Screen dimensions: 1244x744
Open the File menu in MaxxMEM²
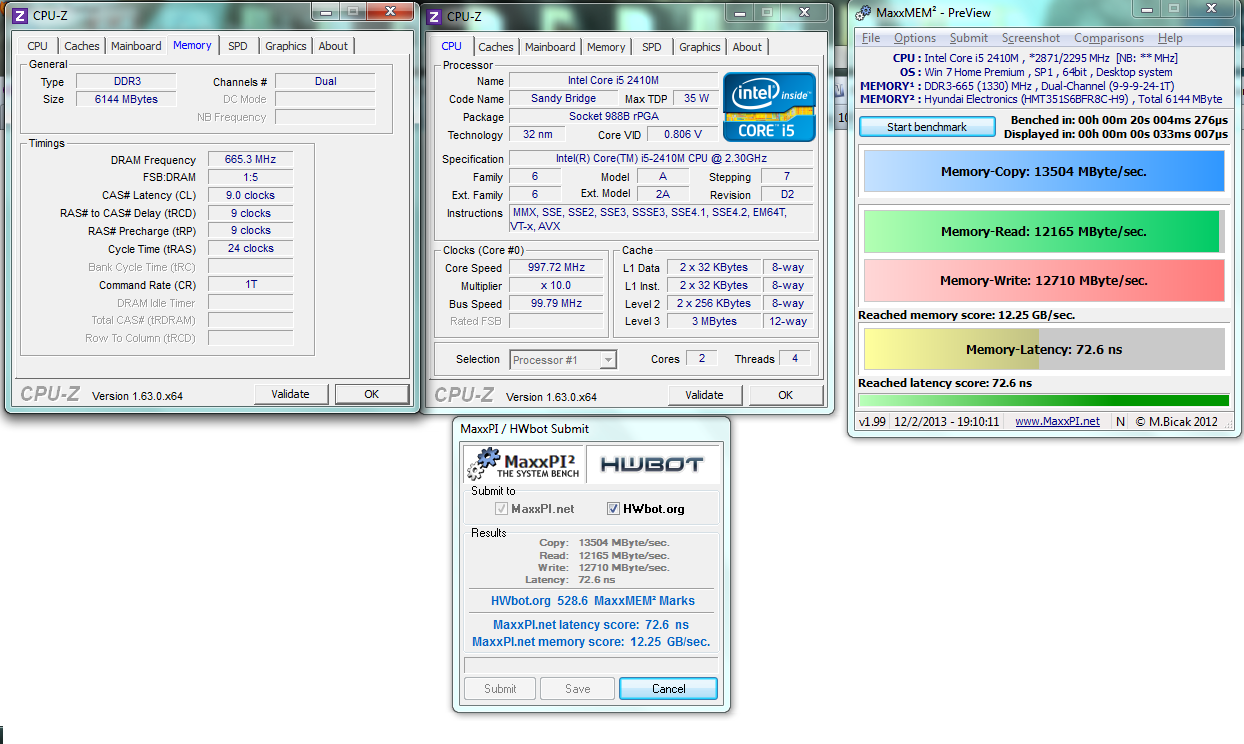pos(871,38)
